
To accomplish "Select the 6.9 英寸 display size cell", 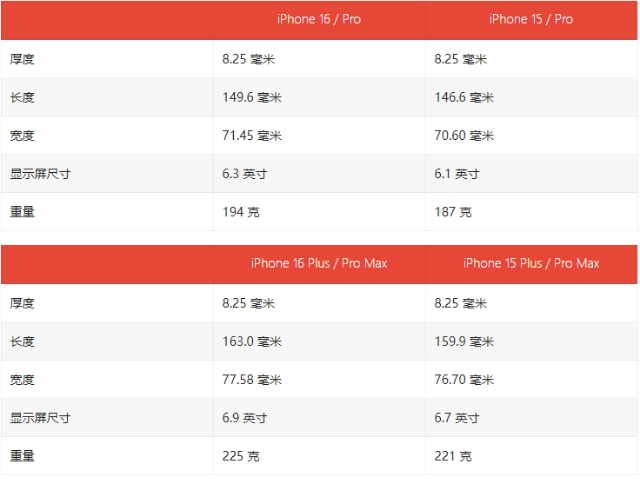I will [245, 417].
